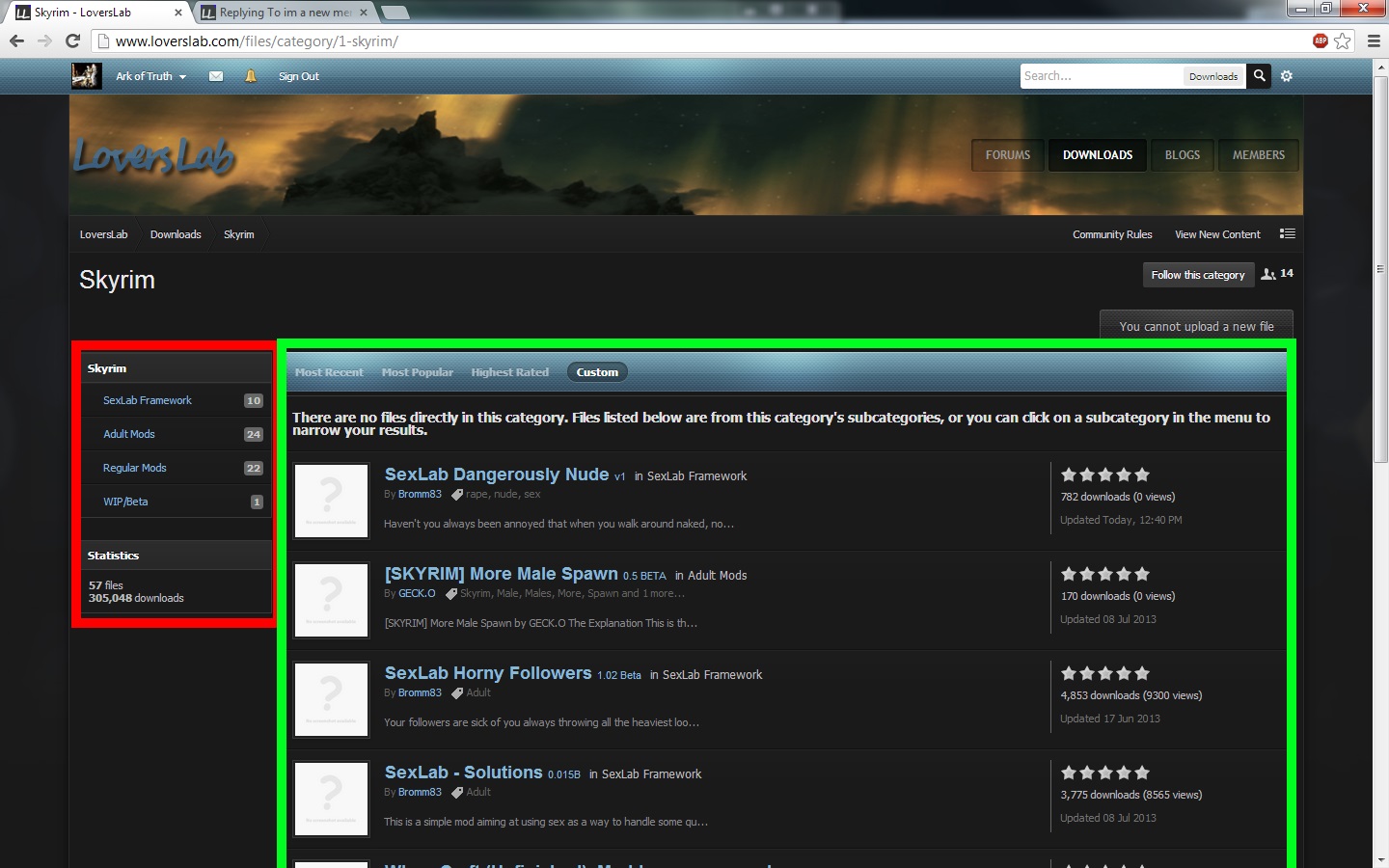Click the You cannot upload a new file button
This screenshot has width=1389, height=868.
1196,326
